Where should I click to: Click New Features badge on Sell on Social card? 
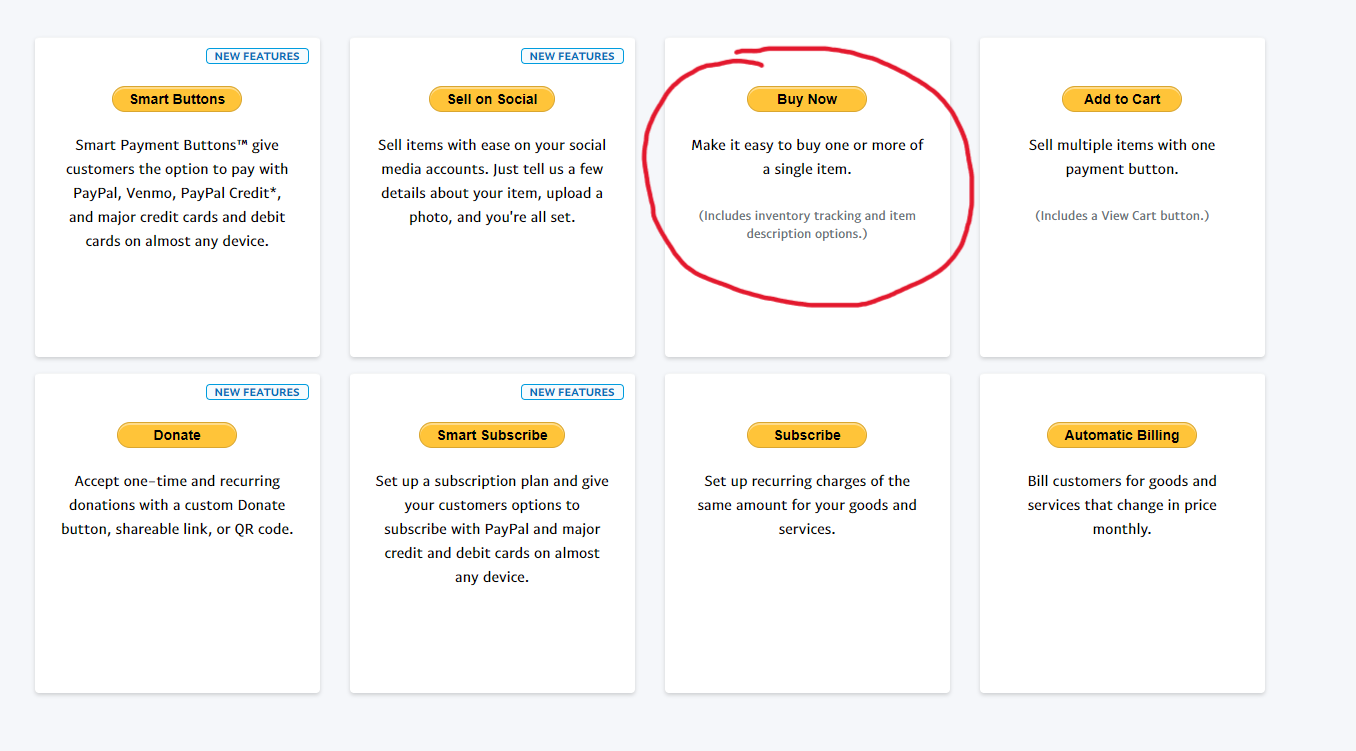coord(572,56)
